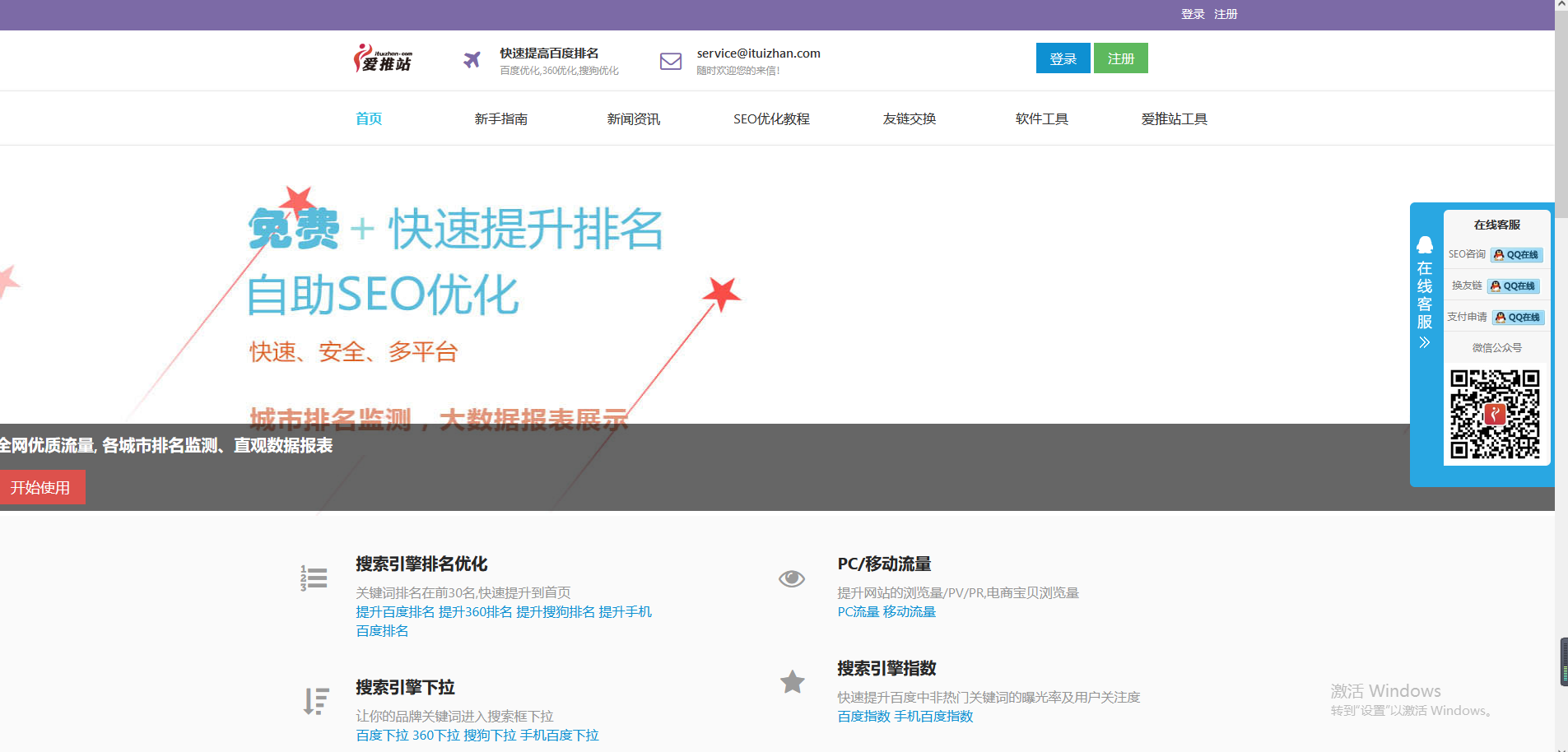Click the 提升360排名 link
1568x752 pixels.
pyautogui.click(x=475, y=611)
